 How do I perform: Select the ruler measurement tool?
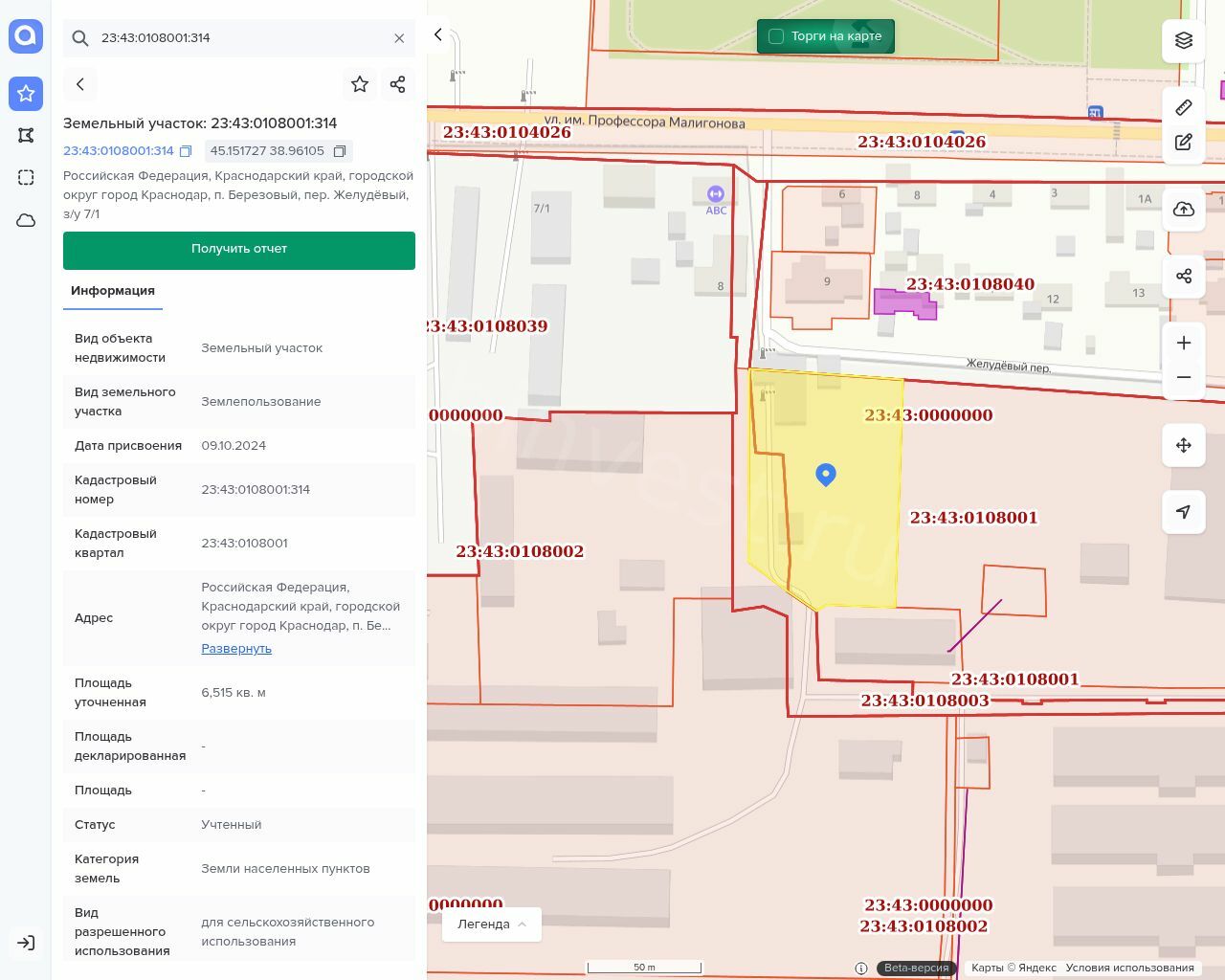click(1184, 107)
